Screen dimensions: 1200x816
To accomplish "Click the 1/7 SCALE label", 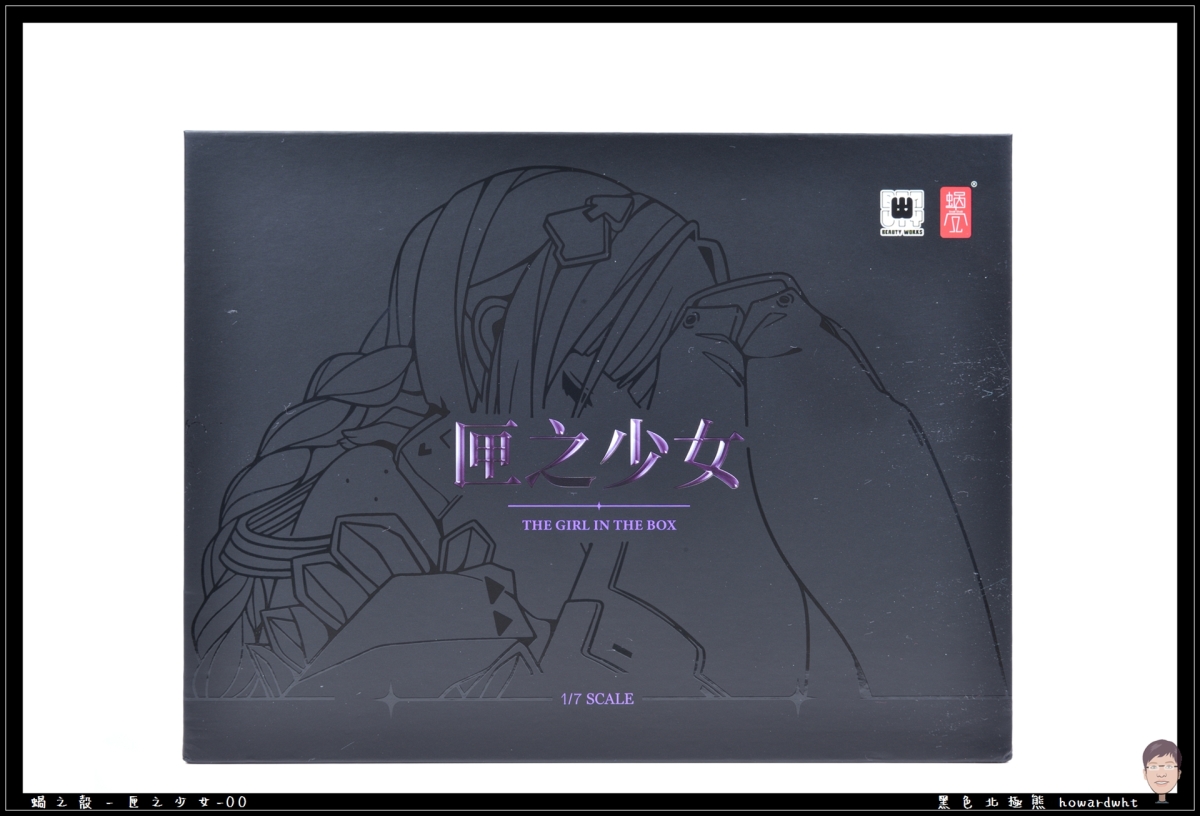I will coord(598,700).
